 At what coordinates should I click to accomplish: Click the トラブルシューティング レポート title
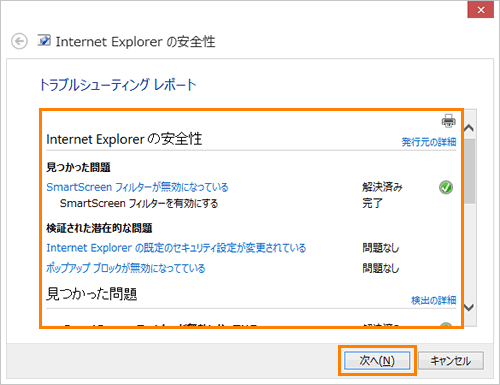tap(118, 85)
